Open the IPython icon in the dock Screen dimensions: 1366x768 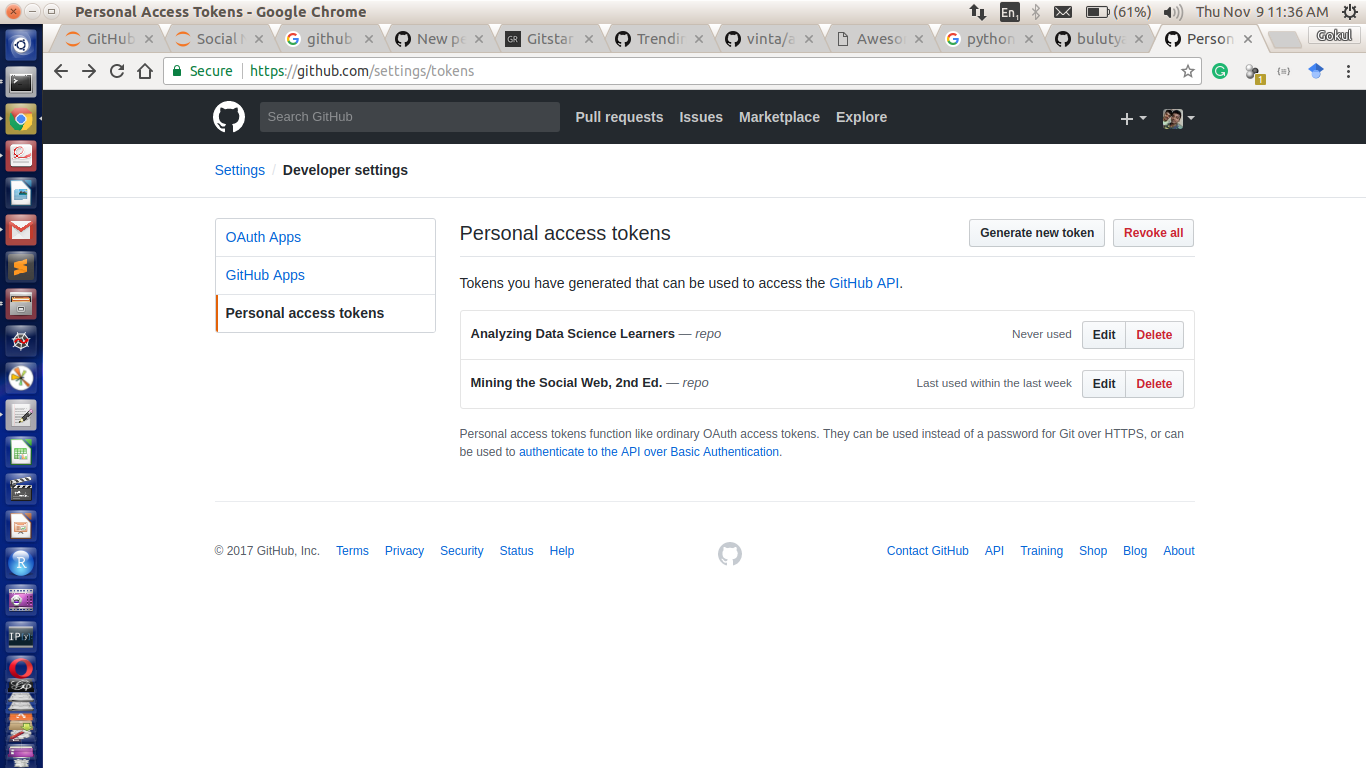coord(21,635)
